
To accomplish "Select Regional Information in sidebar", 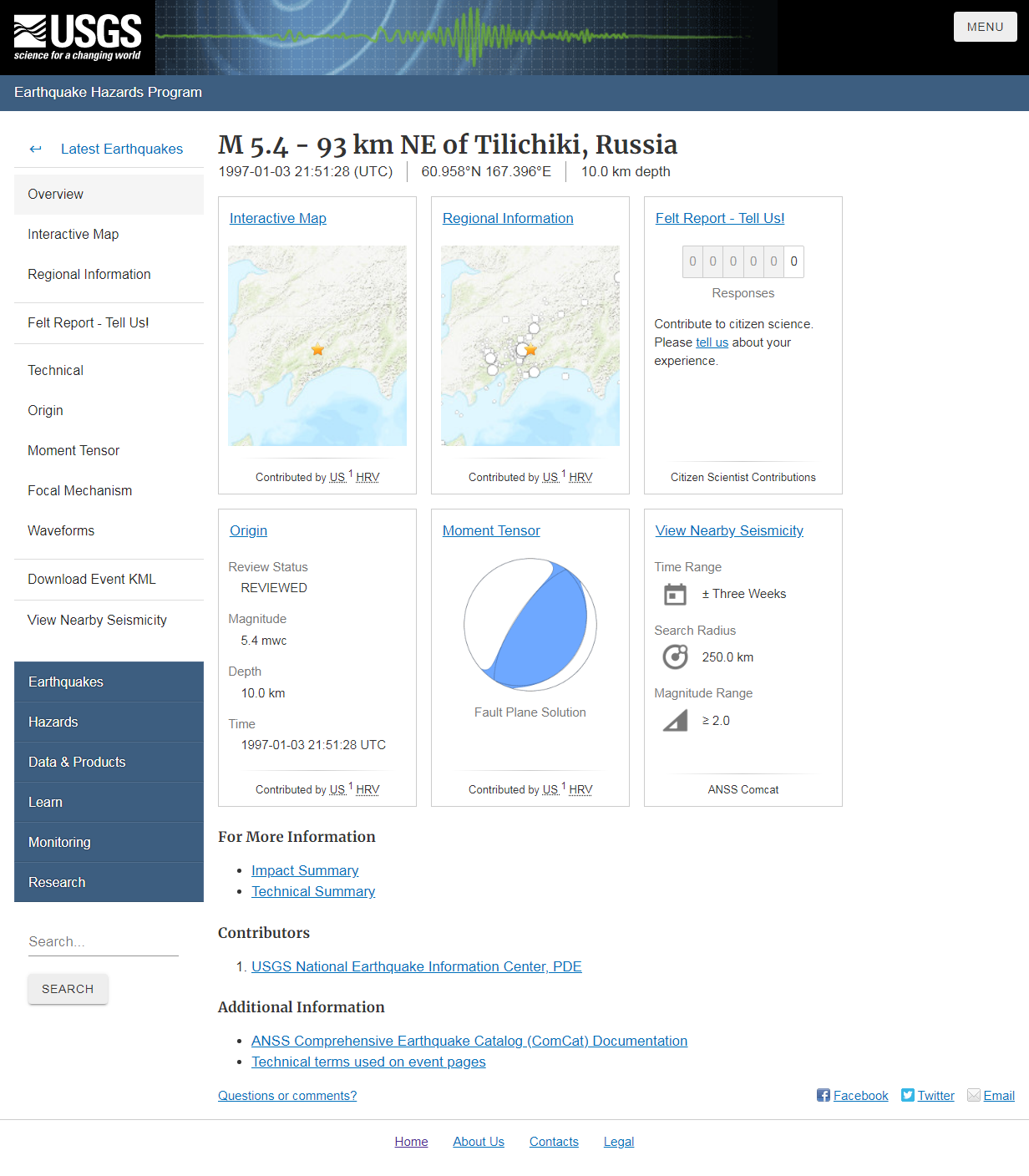I will click(x=109, y=274).
